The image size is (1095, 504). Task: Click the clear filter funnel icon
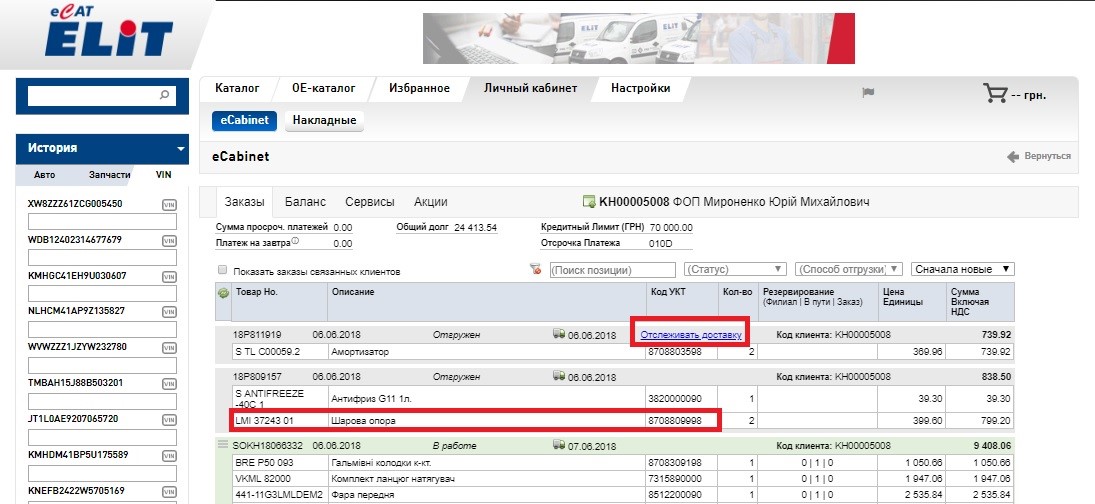coord(535,270)
